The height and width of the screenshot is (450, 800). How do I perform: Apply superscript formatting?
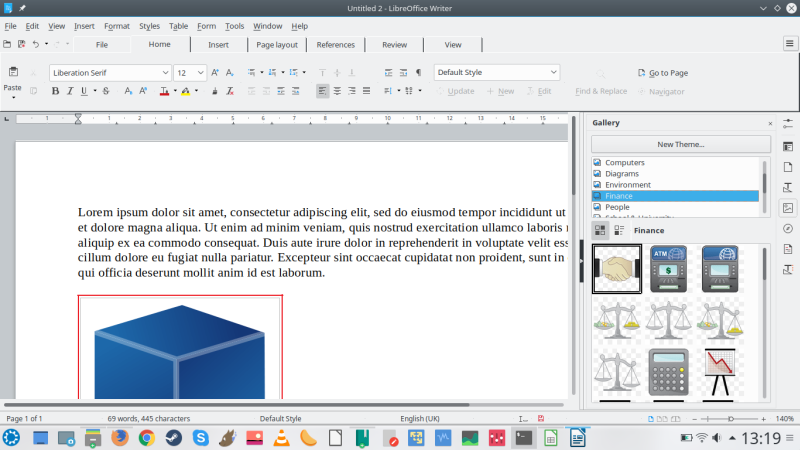click(x=143, y=91)
